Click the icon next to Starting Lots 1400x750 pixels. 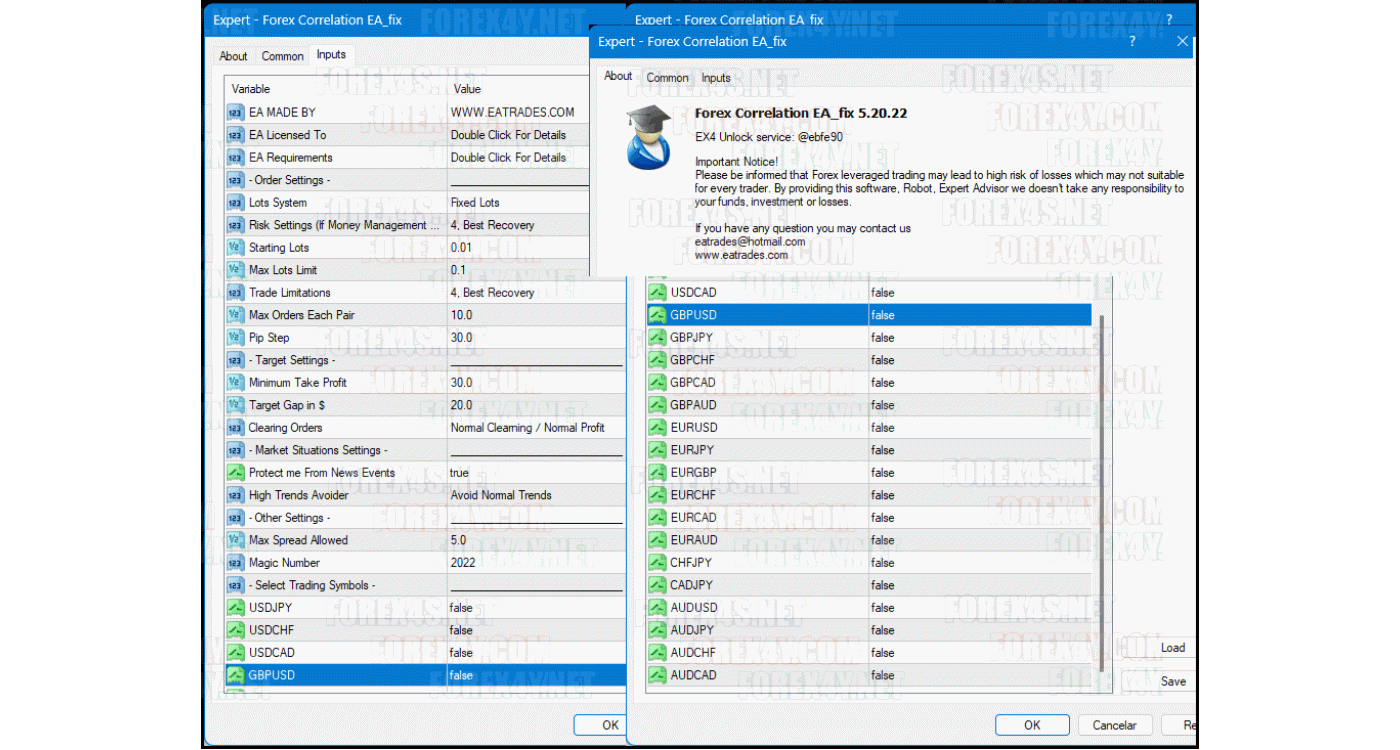pyautogui.click(x=235, y=248)
